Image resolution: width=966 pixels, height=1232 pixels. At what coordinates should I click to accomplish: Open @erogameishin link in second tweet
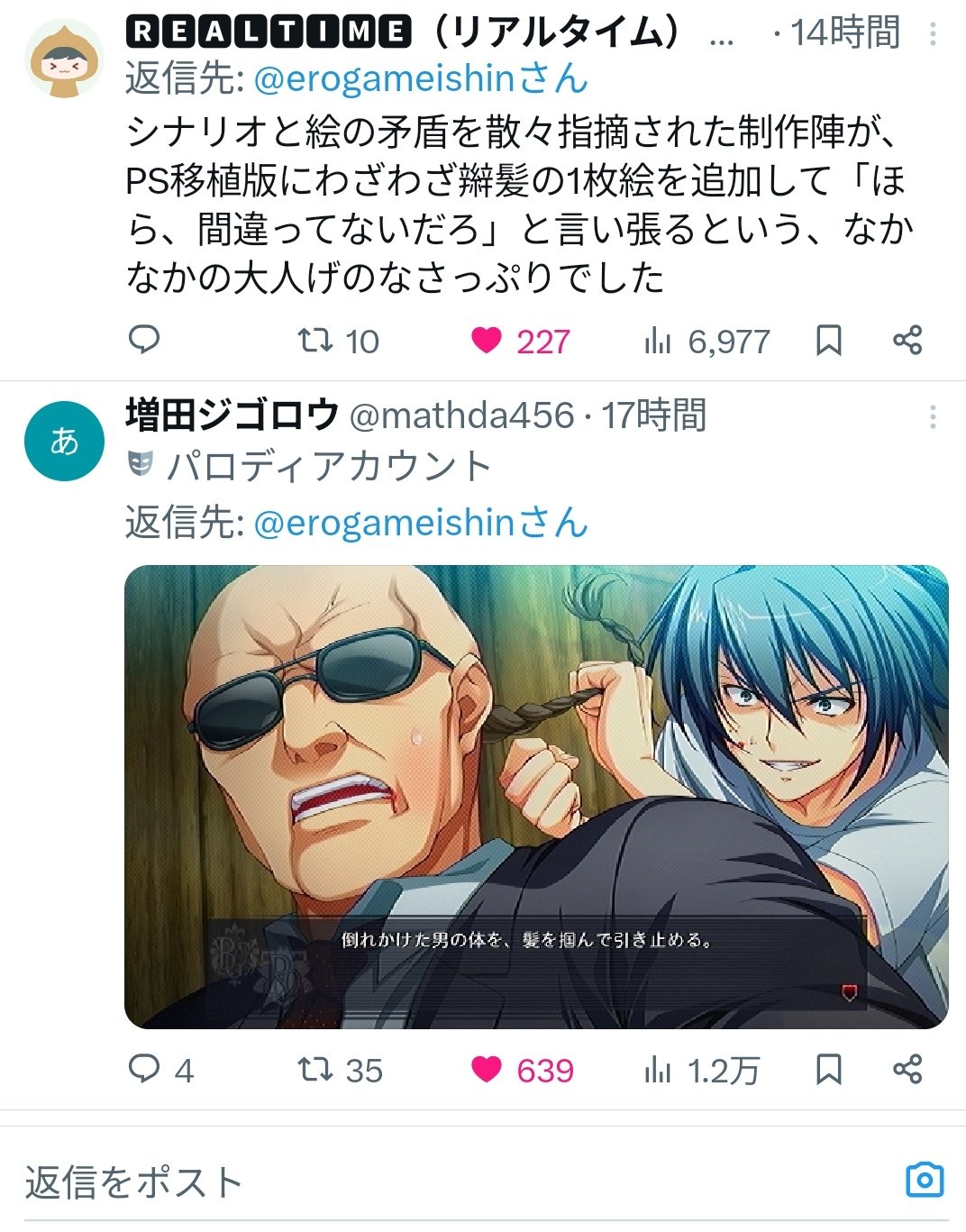click(x=384, y=523)
